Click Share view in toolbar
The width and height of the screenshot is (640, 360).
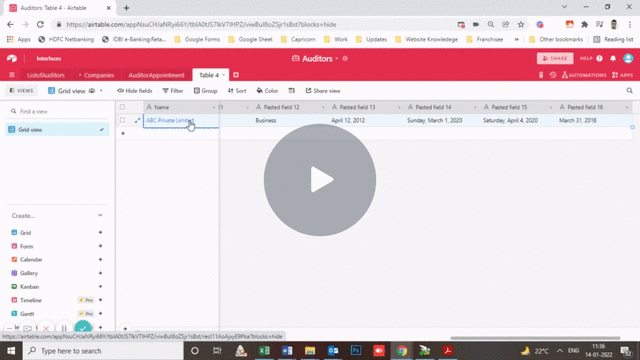point(323,91)
